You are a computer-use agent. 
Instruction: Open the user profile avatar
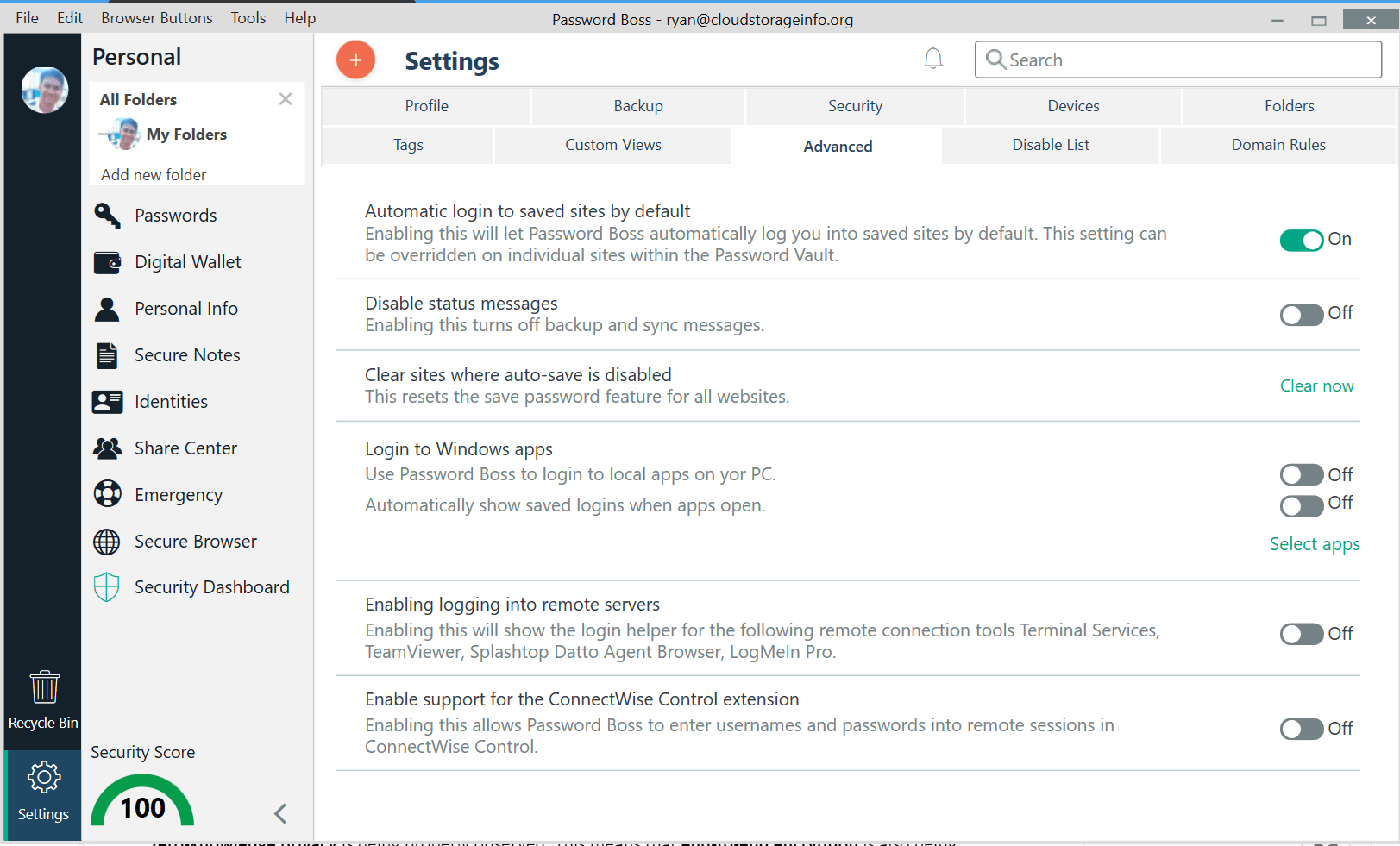pos(45,90)
